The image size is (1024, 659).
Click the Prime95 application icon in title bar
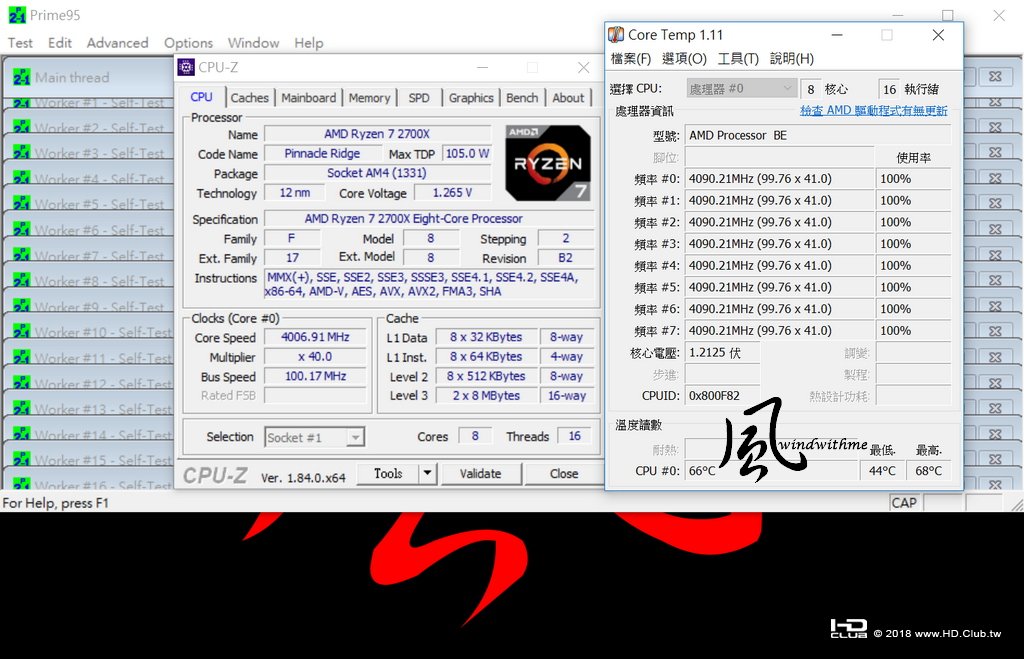point(17,15)
